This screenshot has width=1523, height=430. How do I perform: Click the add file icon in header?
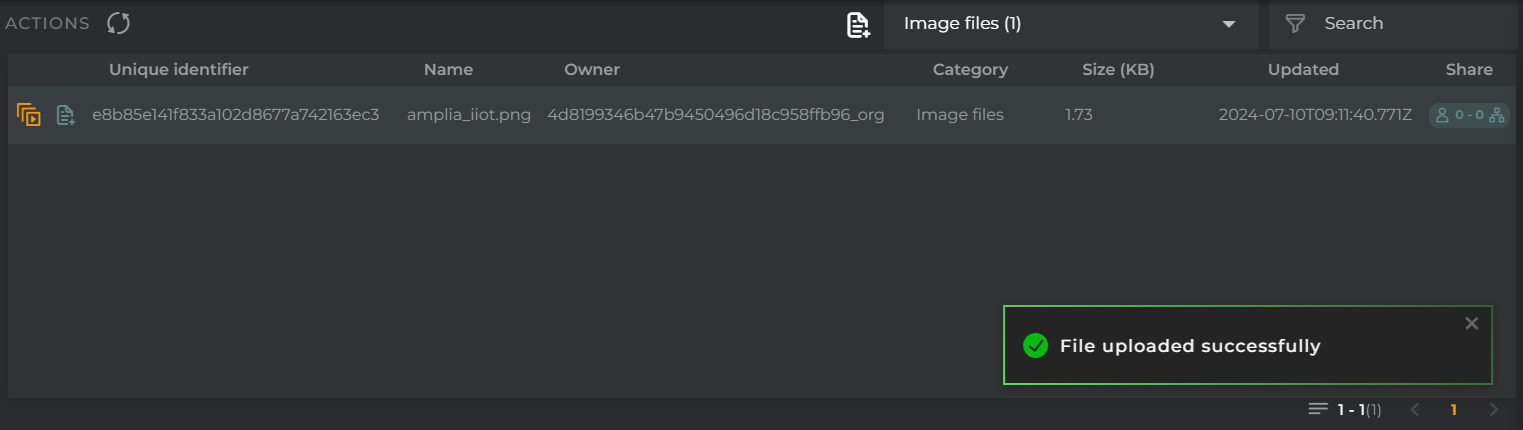pos(858,25)
